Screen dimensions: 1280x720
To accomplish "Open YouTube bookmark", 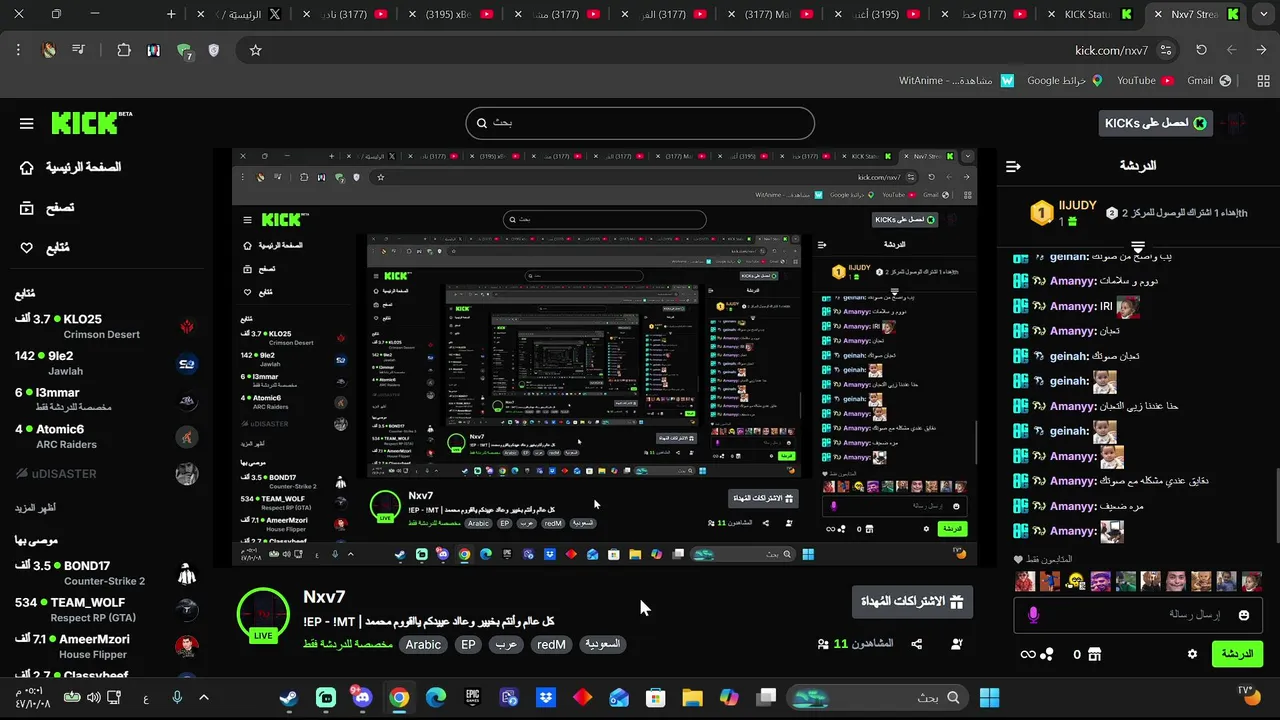I will (x=1144, y=81).
